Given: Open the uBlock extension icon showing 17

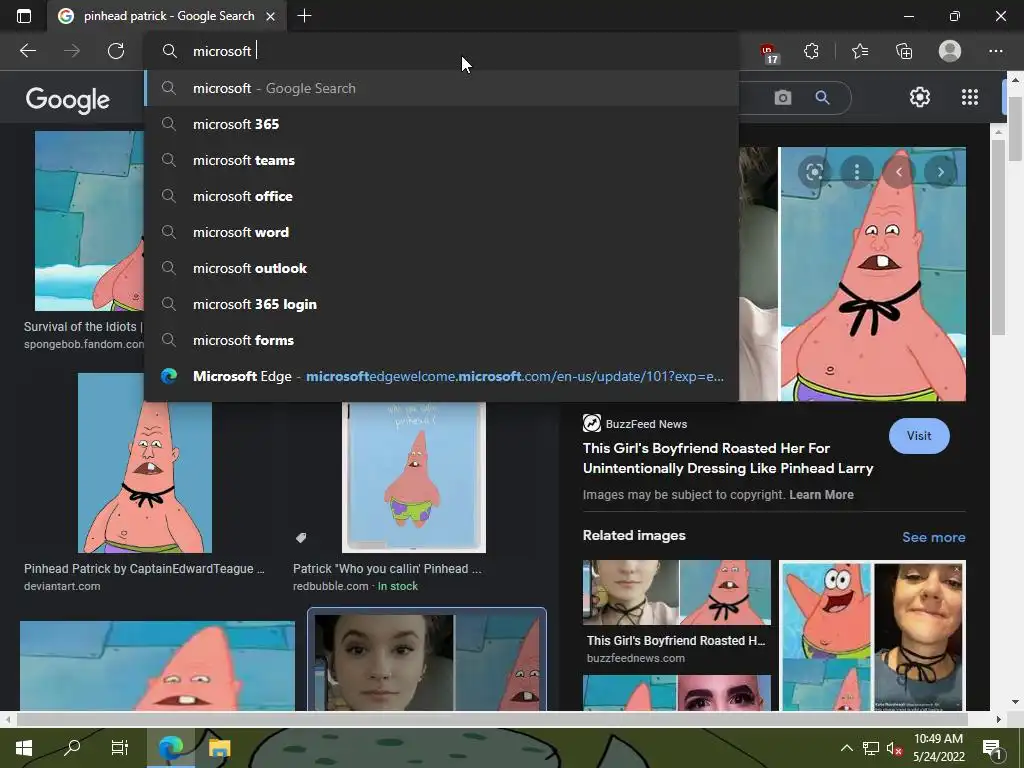Looking at the screenshot, I should click(769, 53).
